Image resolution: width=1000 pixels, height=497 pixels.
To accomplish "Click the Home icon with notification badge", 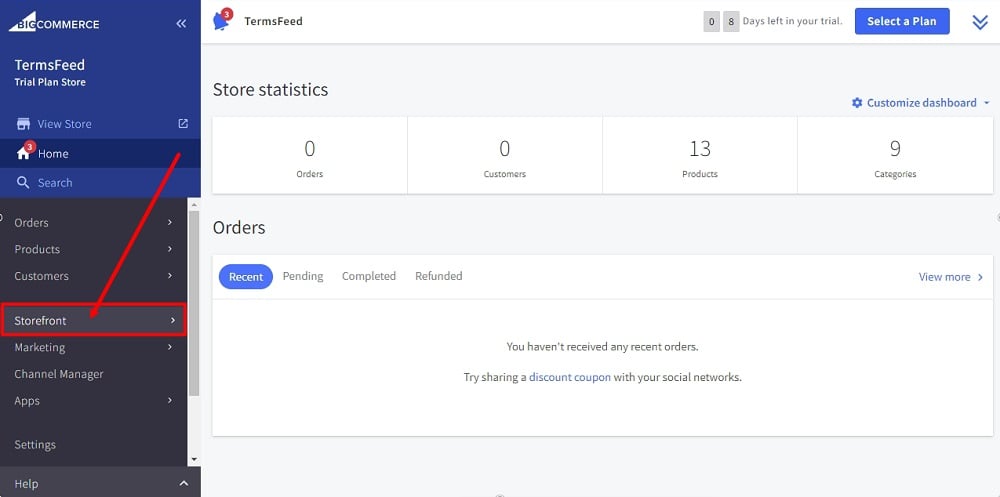I will coord(24,152).
